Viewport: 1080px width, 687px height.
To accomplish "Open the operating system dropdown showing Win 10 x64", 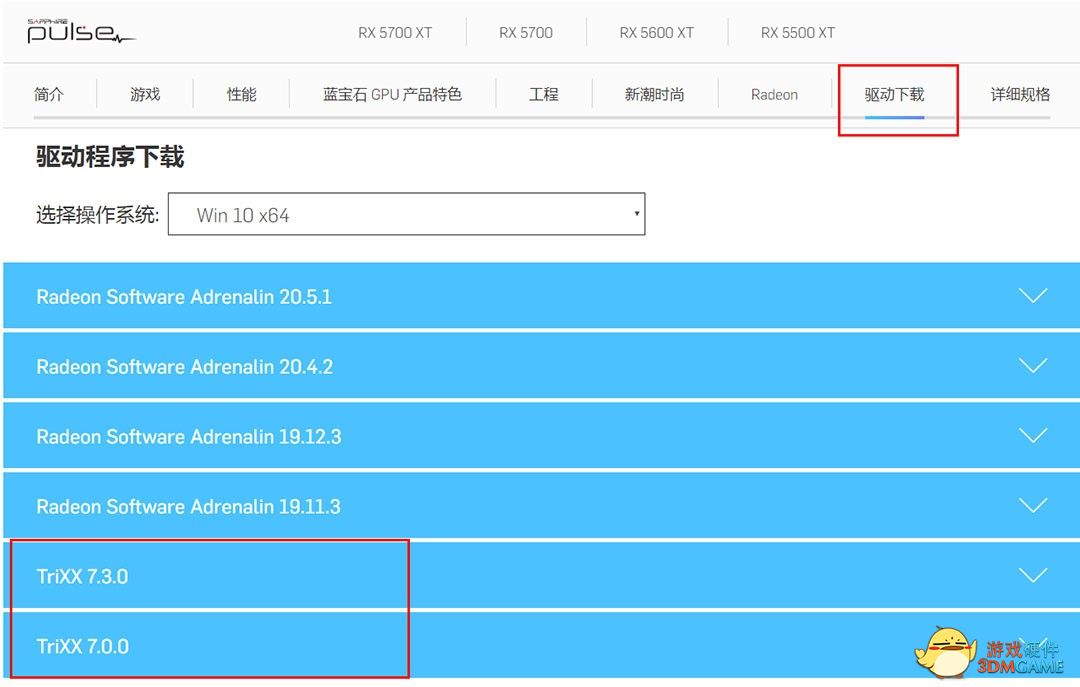I will coord(406,214).
